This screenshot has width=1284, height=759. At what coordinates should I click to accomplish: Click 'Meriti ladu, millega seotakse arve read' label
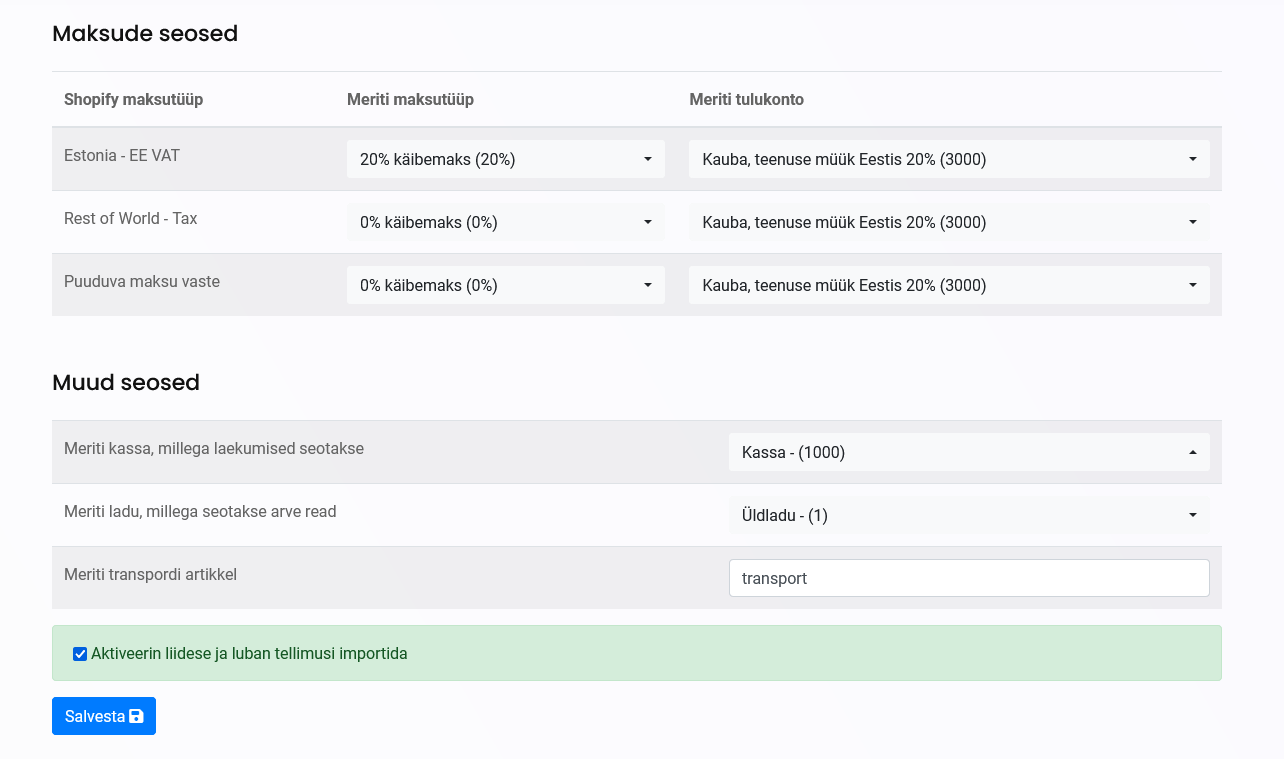click(200, 512)
